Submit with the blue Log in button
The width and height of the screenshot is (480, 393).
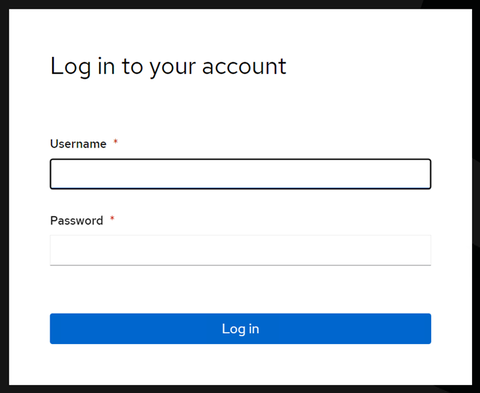click(240, 329)
